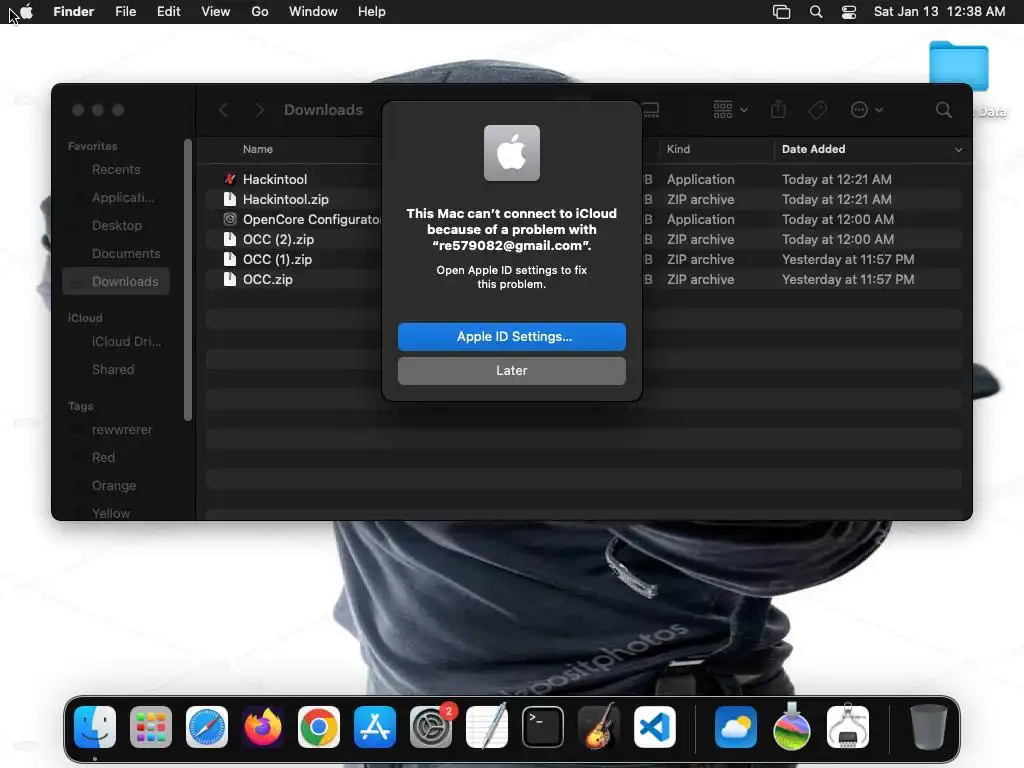Open TextEdit from the Dock
The height and width of the screenshot is (768, 1024).
point(487,727)
